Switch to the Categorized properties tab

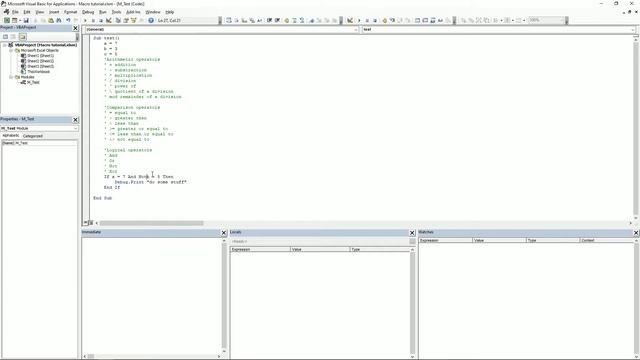(x=33, y=136)
